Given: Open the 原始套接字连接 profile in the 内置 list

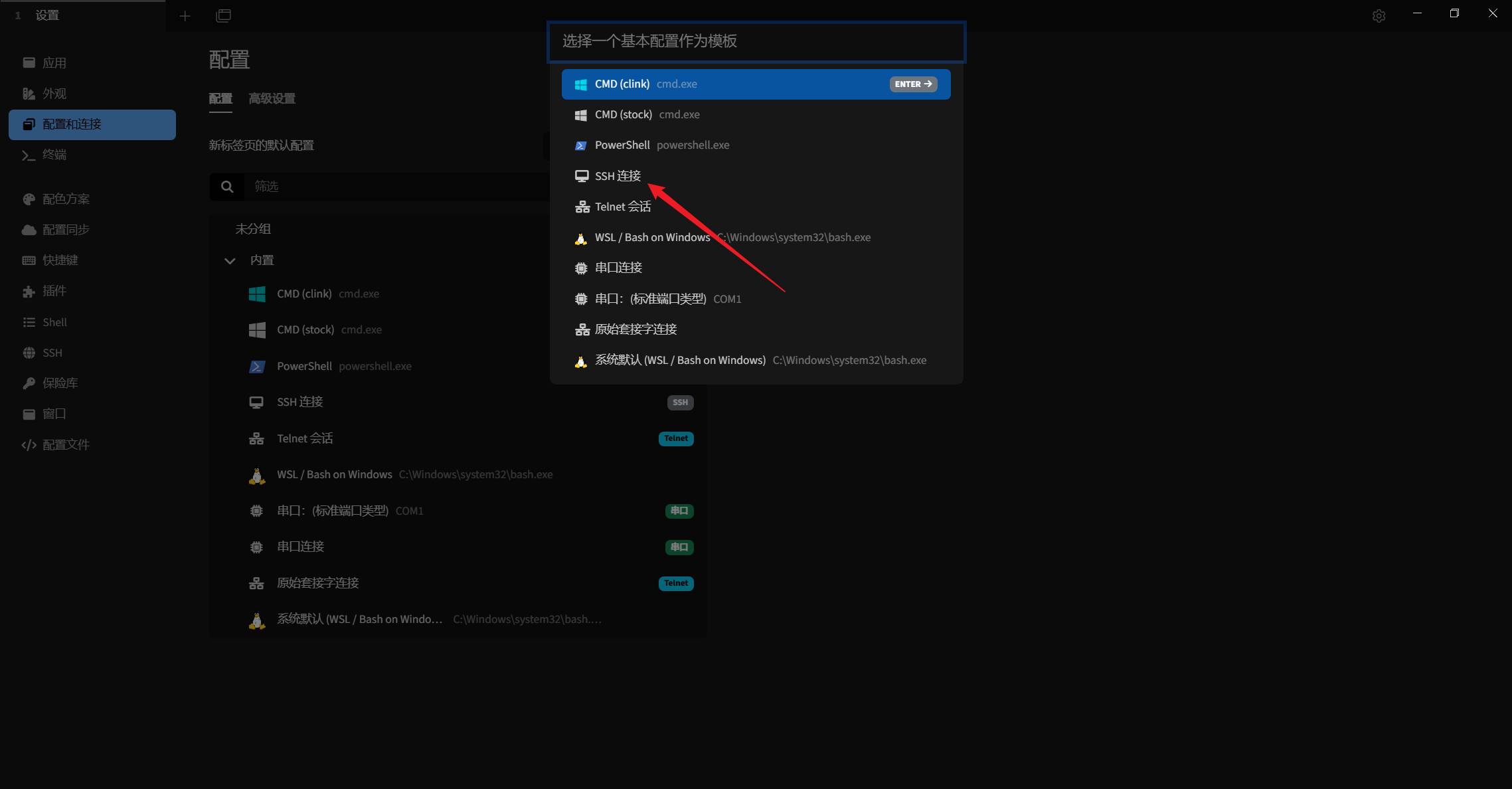Looking at the screenshot, I should tap(458, 583).
